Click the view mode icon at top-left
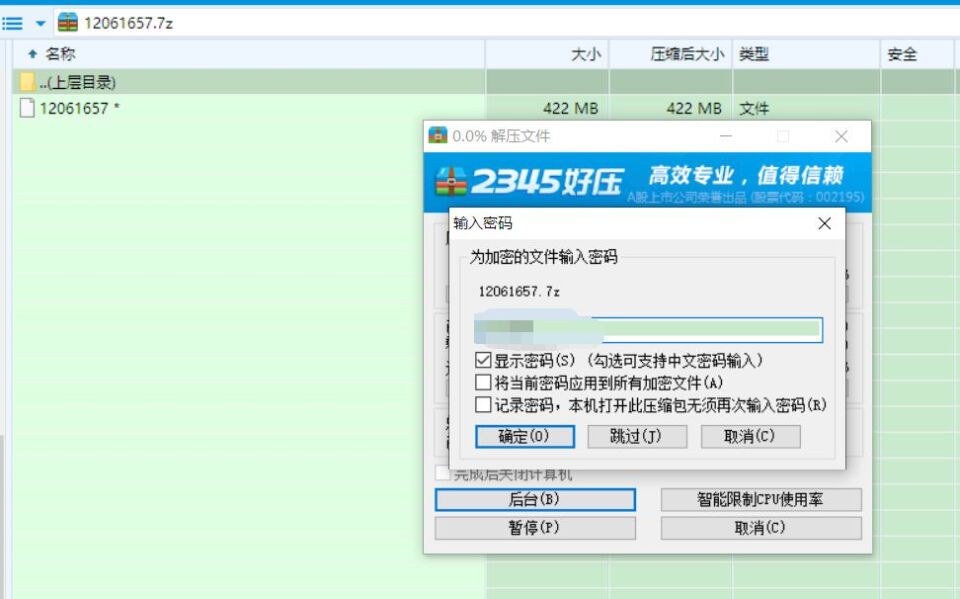Image resolution: width=960 pixels, height=599 pixels. point(12,21)
